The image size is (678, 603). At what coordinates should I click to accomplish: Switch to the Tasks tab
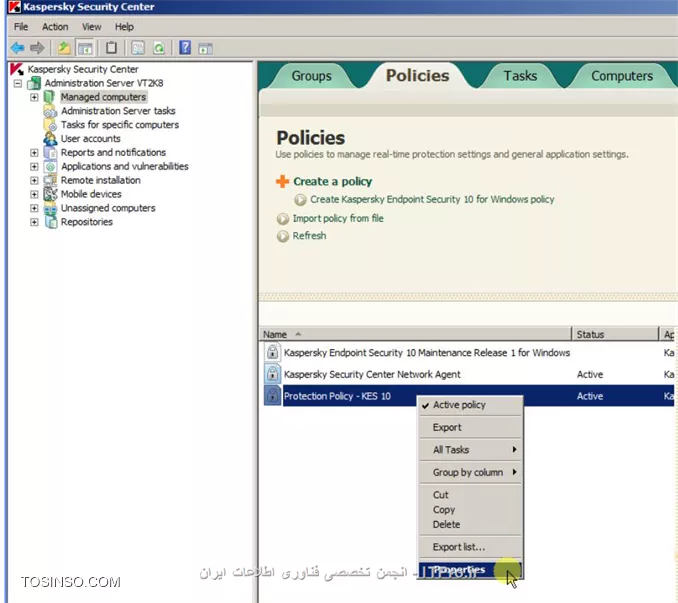520,76
